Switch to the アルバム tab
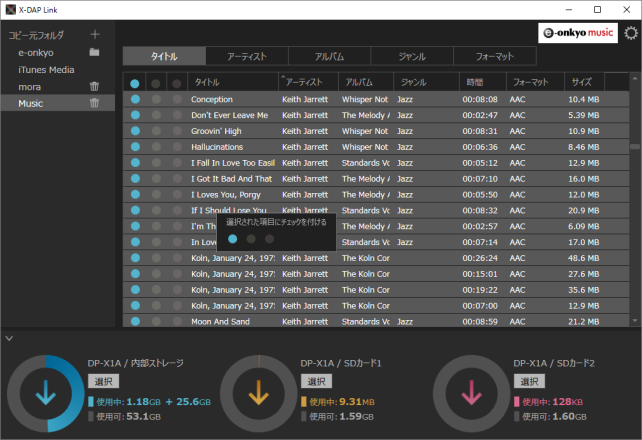642x440 pixels. coord(329,56)
